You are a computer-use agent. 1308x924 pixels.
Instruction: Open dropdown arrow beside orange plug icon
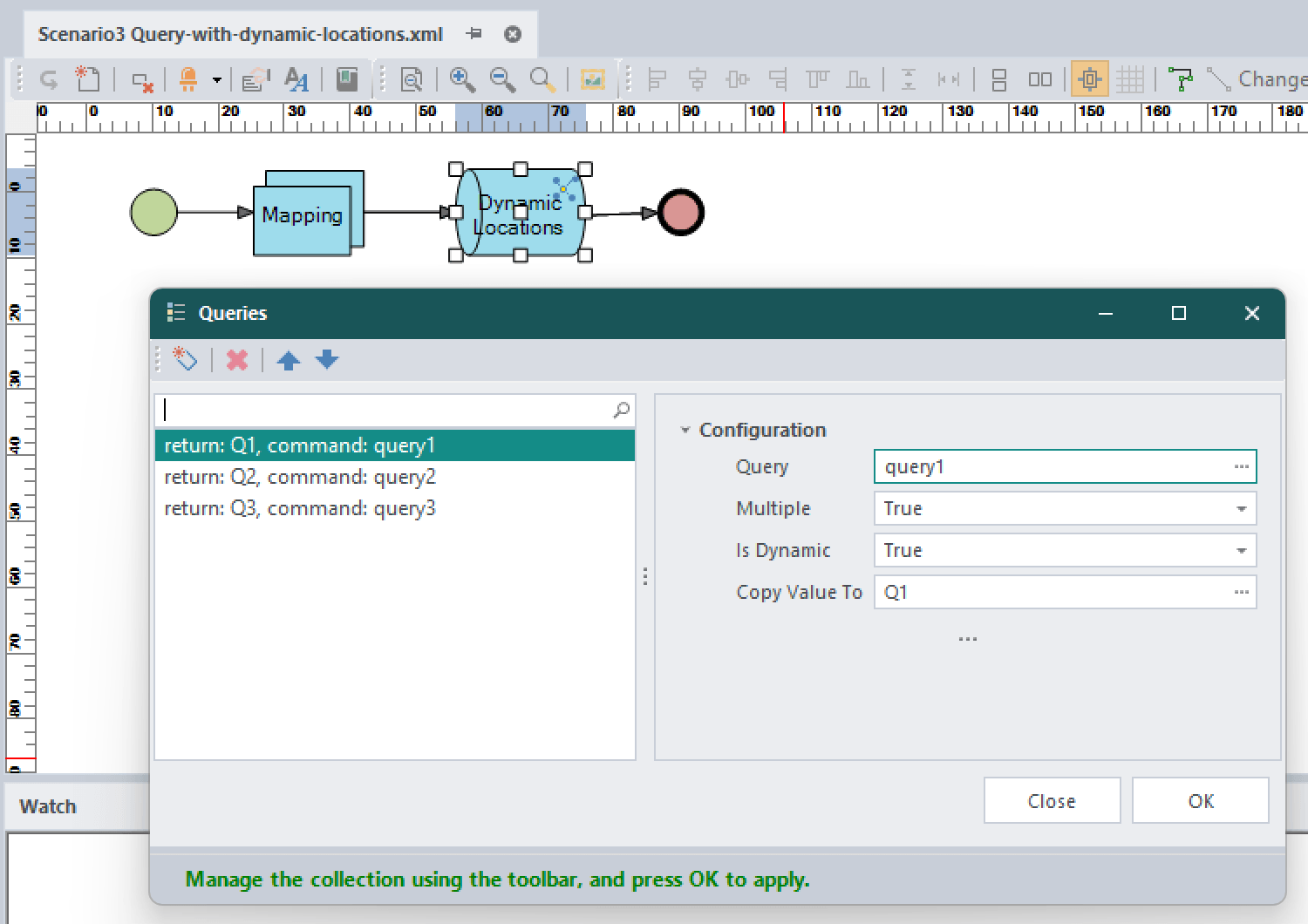pos(217,80)
